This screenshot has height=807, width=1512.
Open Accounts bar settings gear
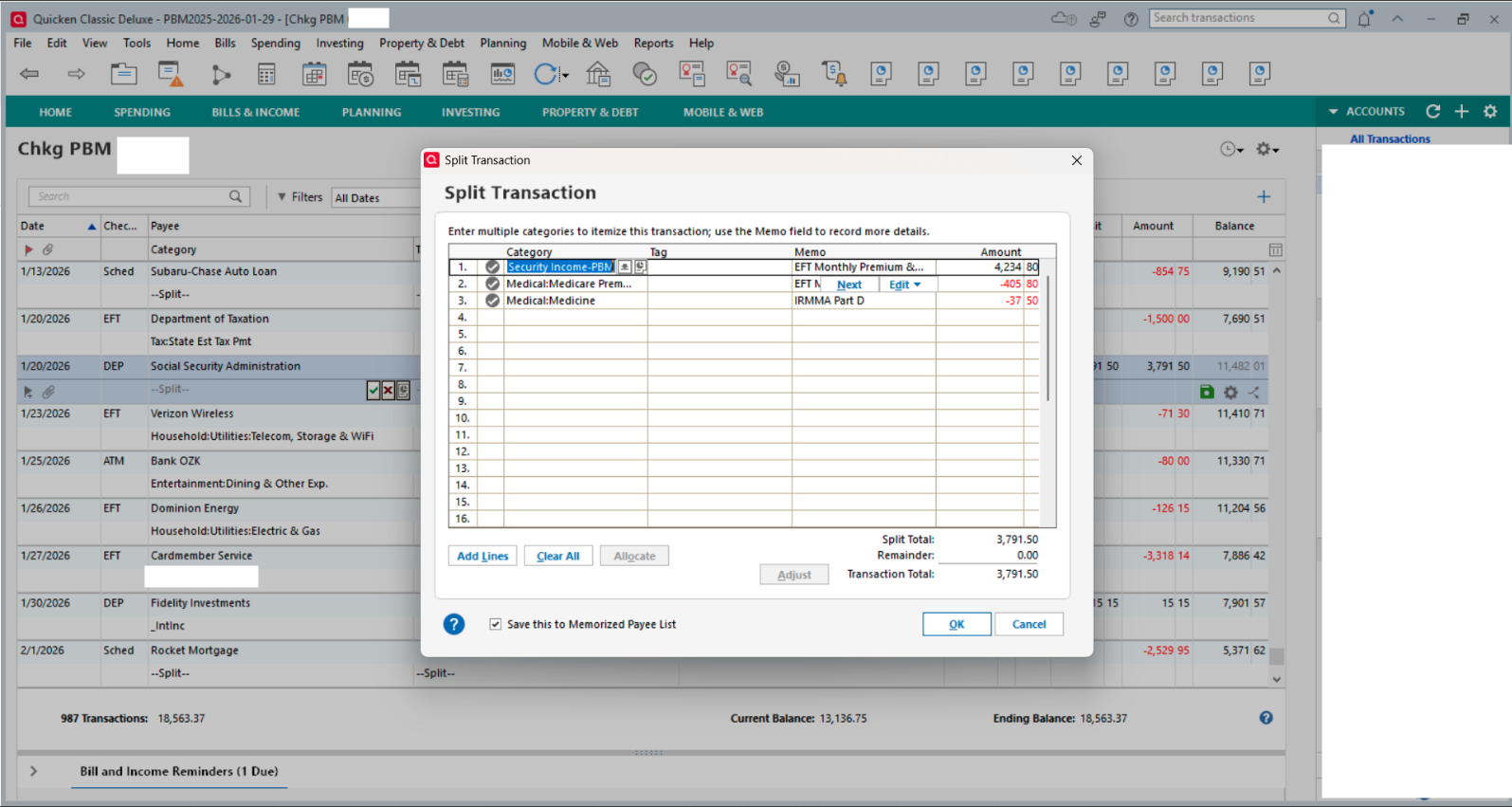(x=1490, y=111)
